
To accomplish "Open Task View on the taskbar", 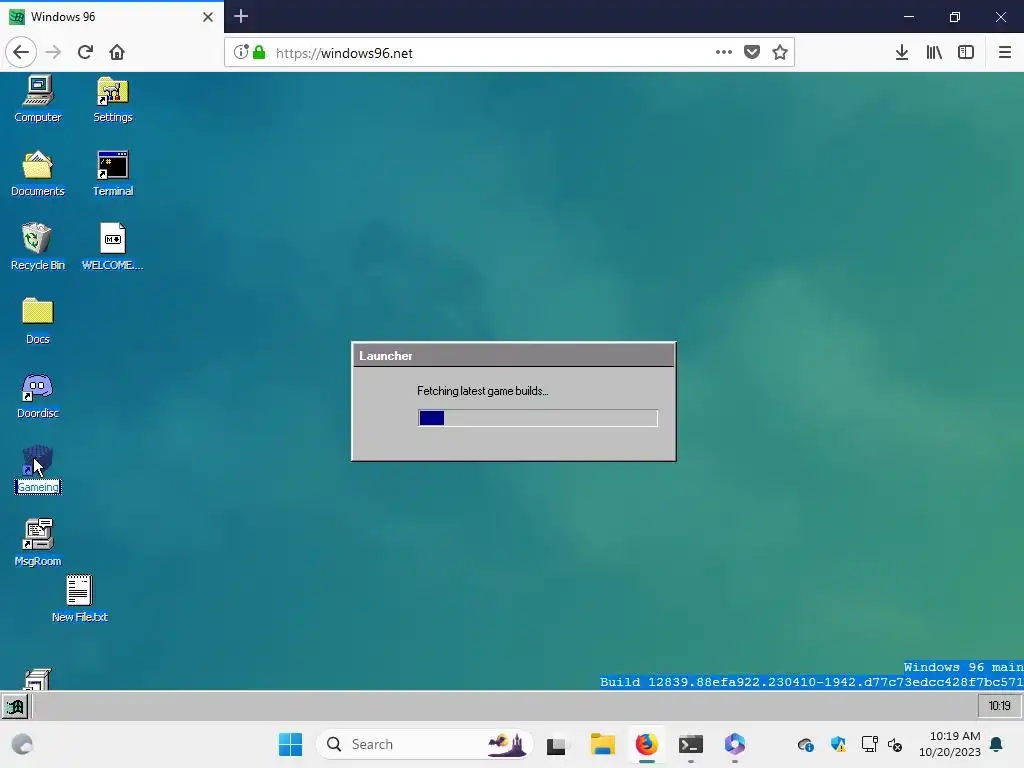I will pos(556,744).
